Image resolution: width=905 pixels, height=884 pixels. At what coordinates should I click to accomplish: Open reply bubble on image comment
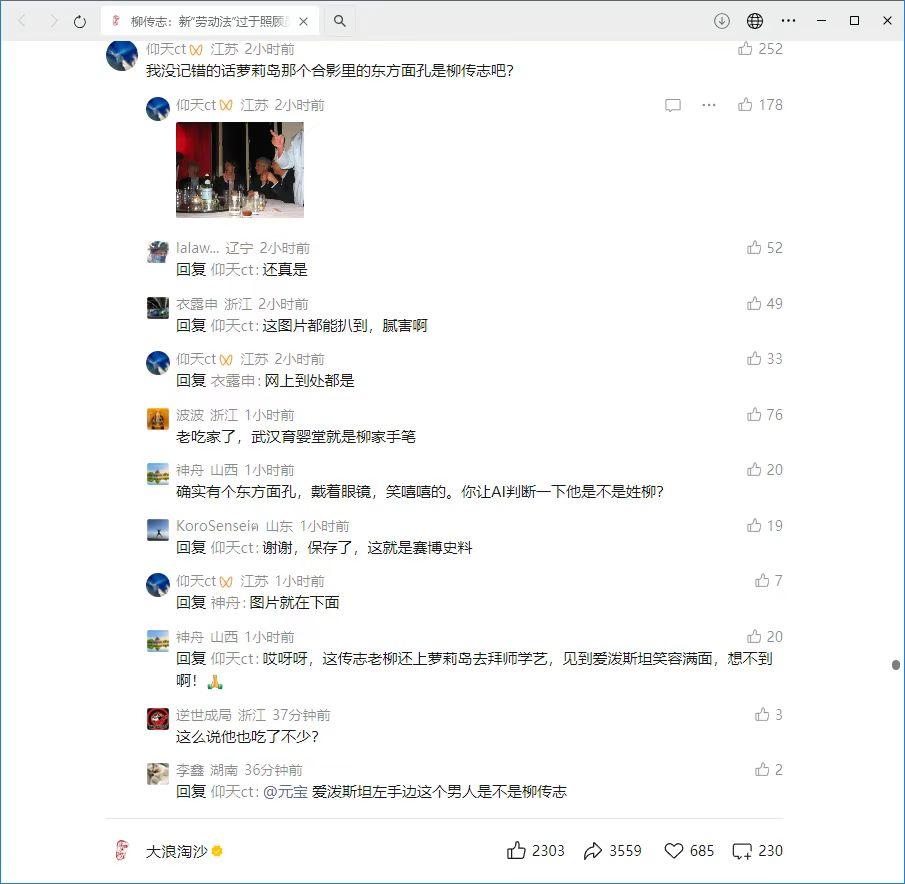673,105
